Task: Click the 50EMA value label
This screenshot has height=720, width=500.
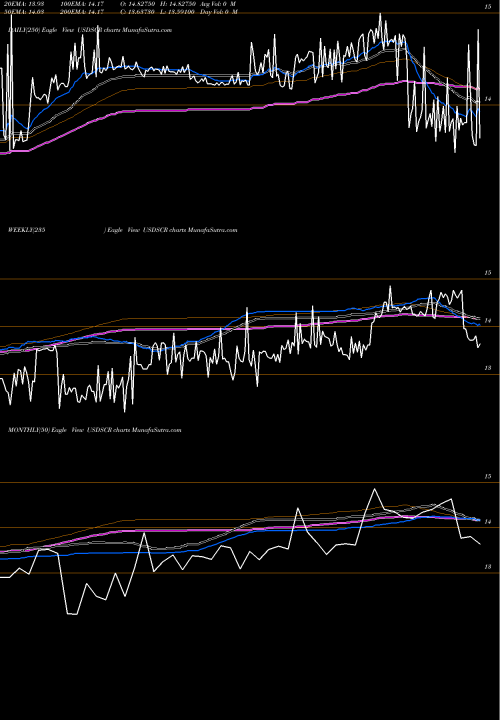Action: (x=23, y=11)
